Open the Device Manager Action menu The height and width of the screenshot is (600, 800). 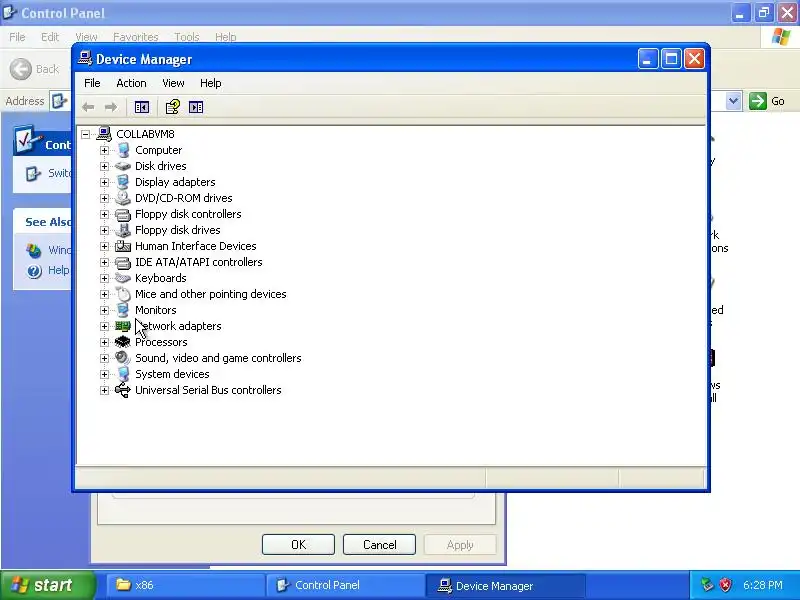point(131,83)
